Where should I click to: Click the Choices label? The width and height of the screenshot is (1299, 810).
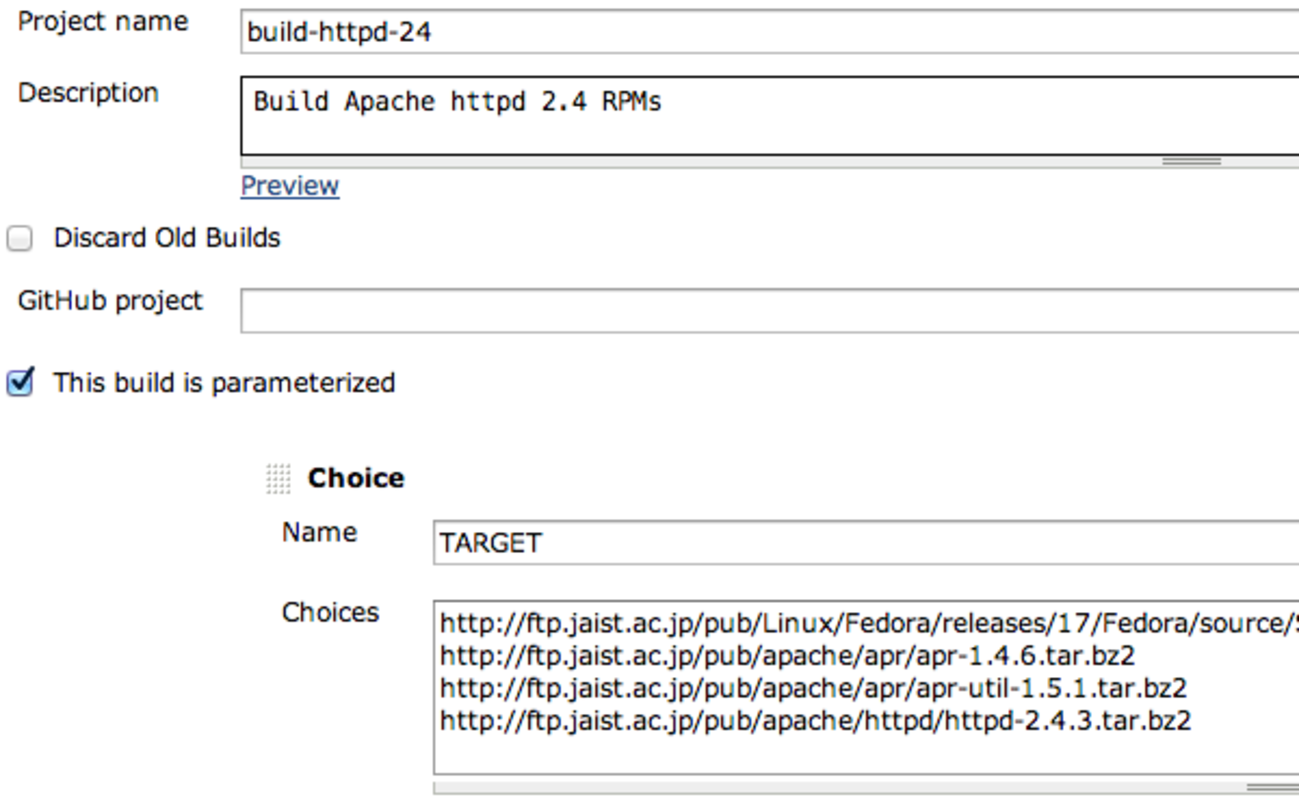330,612
